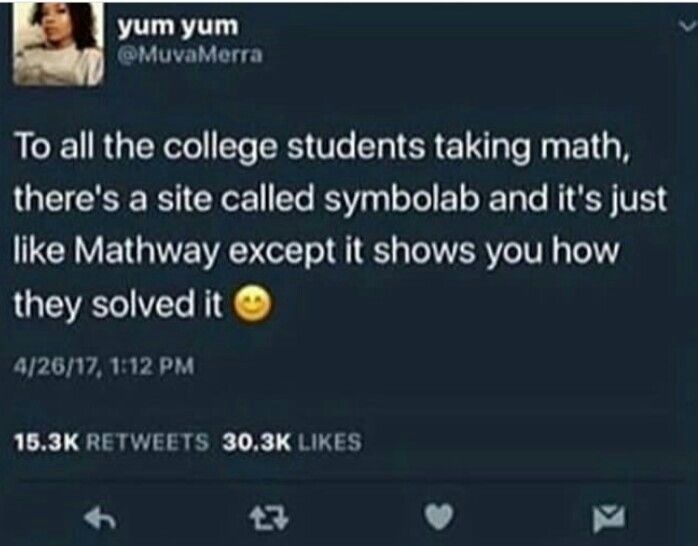This screenshot has width=698, height=546.
Task: Click the text "they solved it"
Action: [118, 305]
